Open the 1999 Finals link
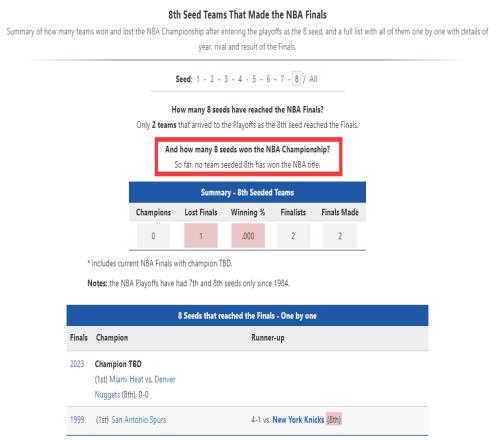 pos(77,420)
